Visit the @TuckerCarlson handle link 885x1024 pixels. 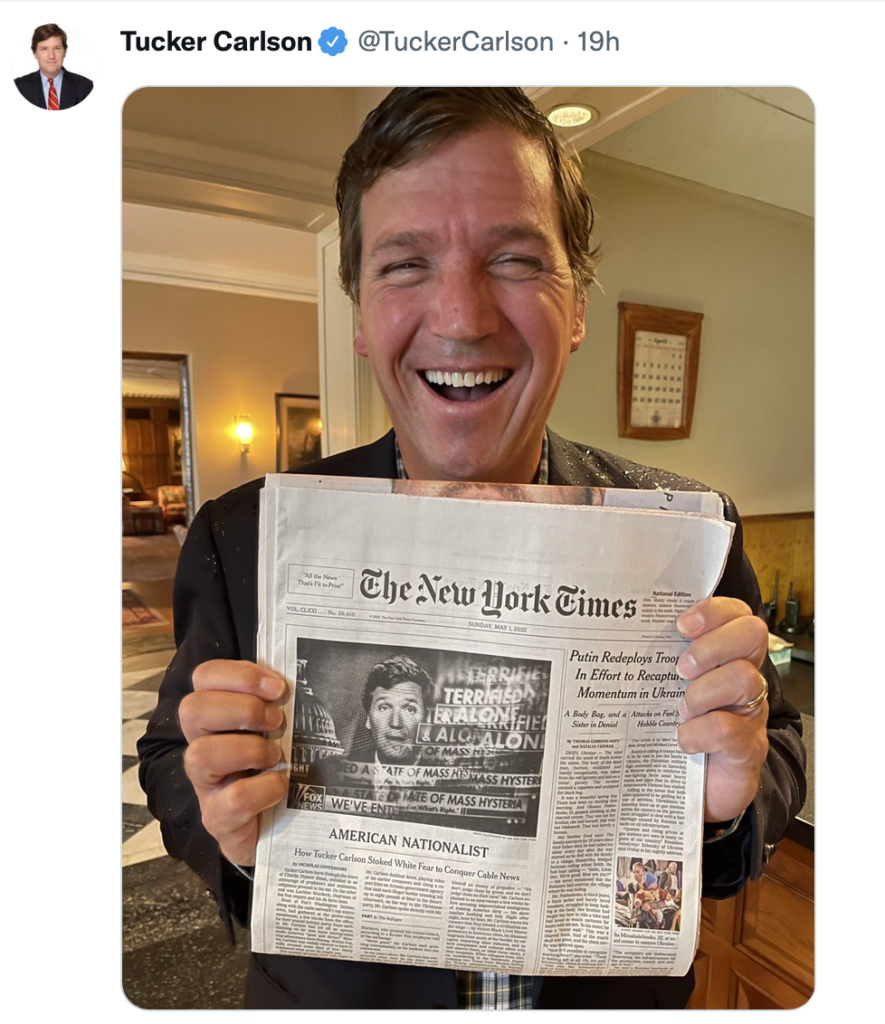tap(455, 42)
